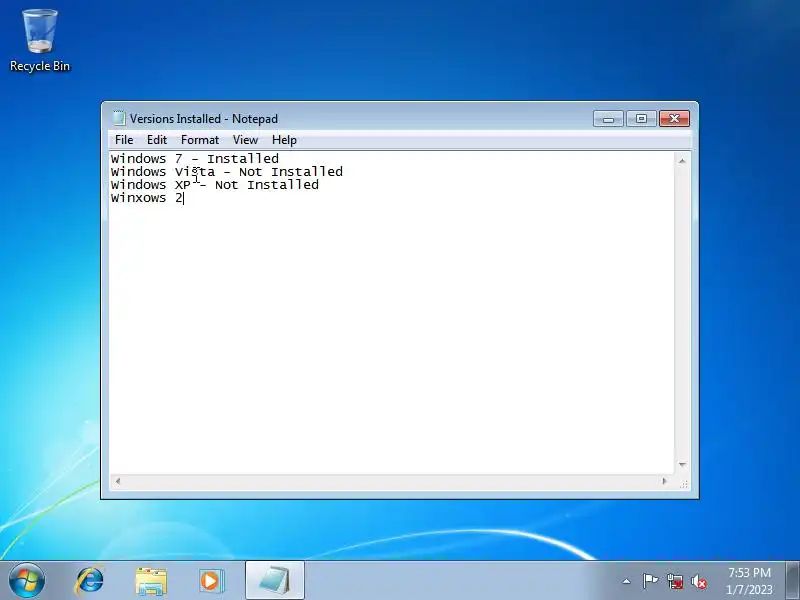Launch Windows Media Player from taskbar
Image resolution: width=800 pixels, height=600 pixels.
212,581
